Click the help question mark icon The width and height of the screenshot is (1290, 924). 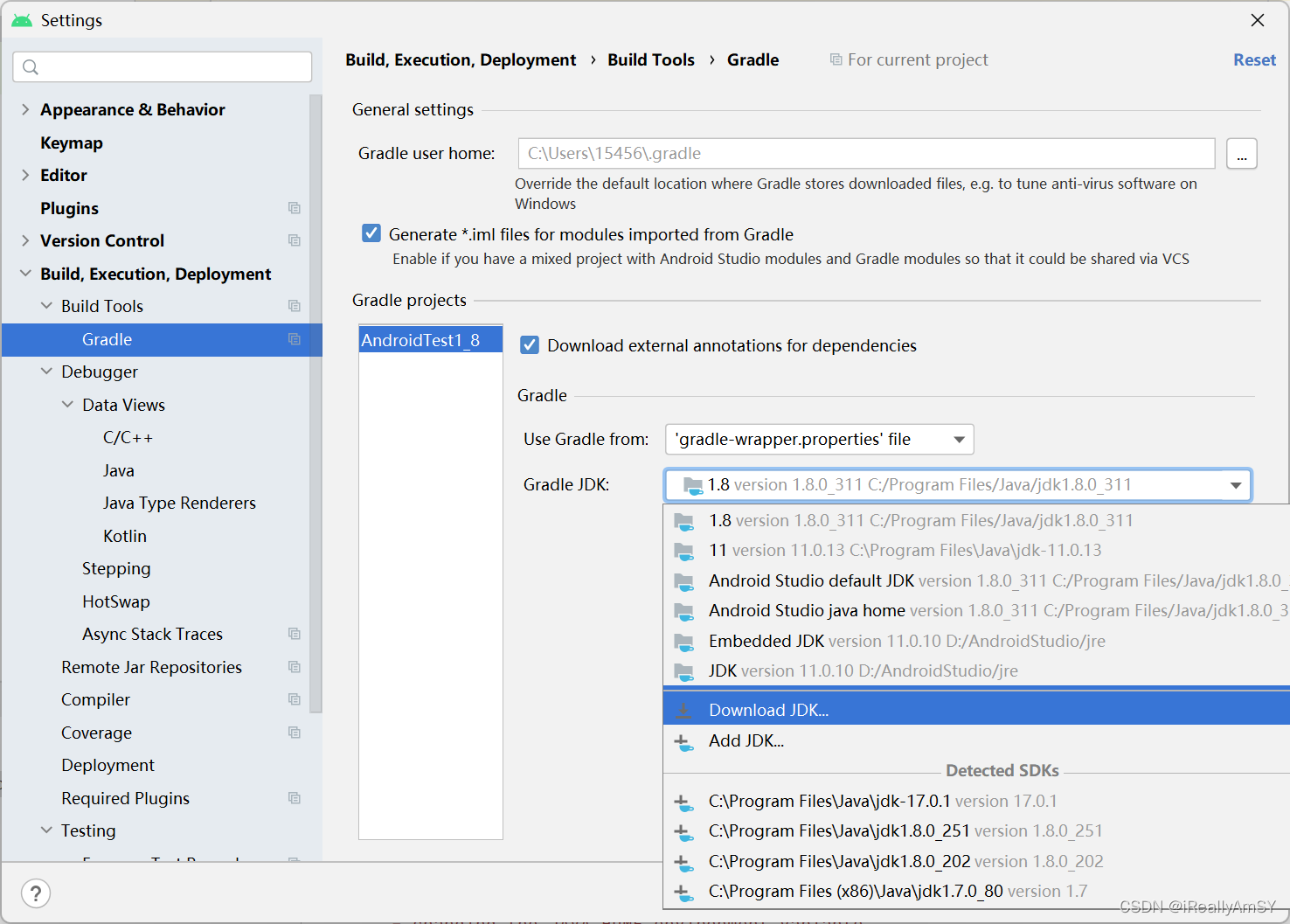(36, 893)
